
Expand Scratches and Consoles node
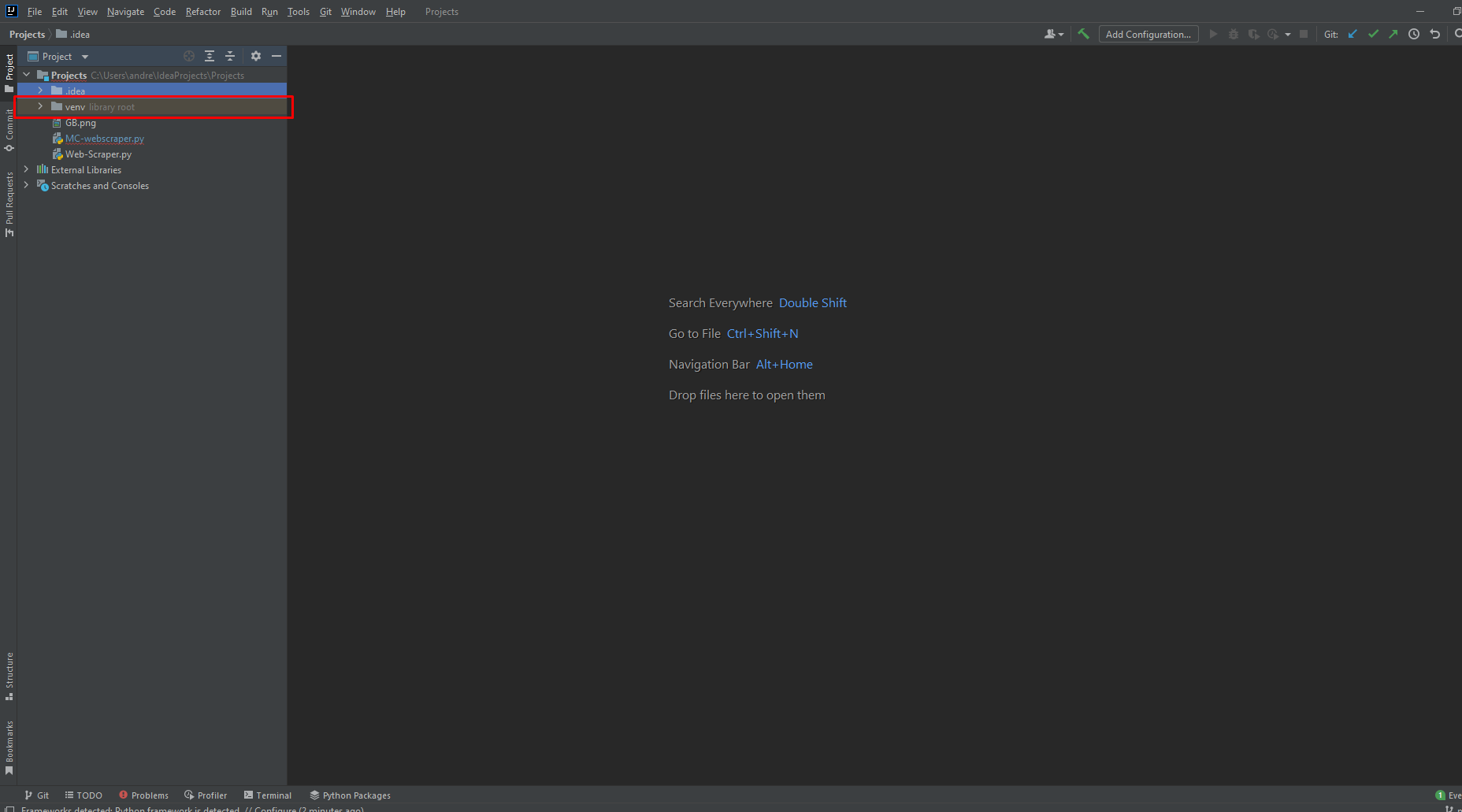click(27, 185)
